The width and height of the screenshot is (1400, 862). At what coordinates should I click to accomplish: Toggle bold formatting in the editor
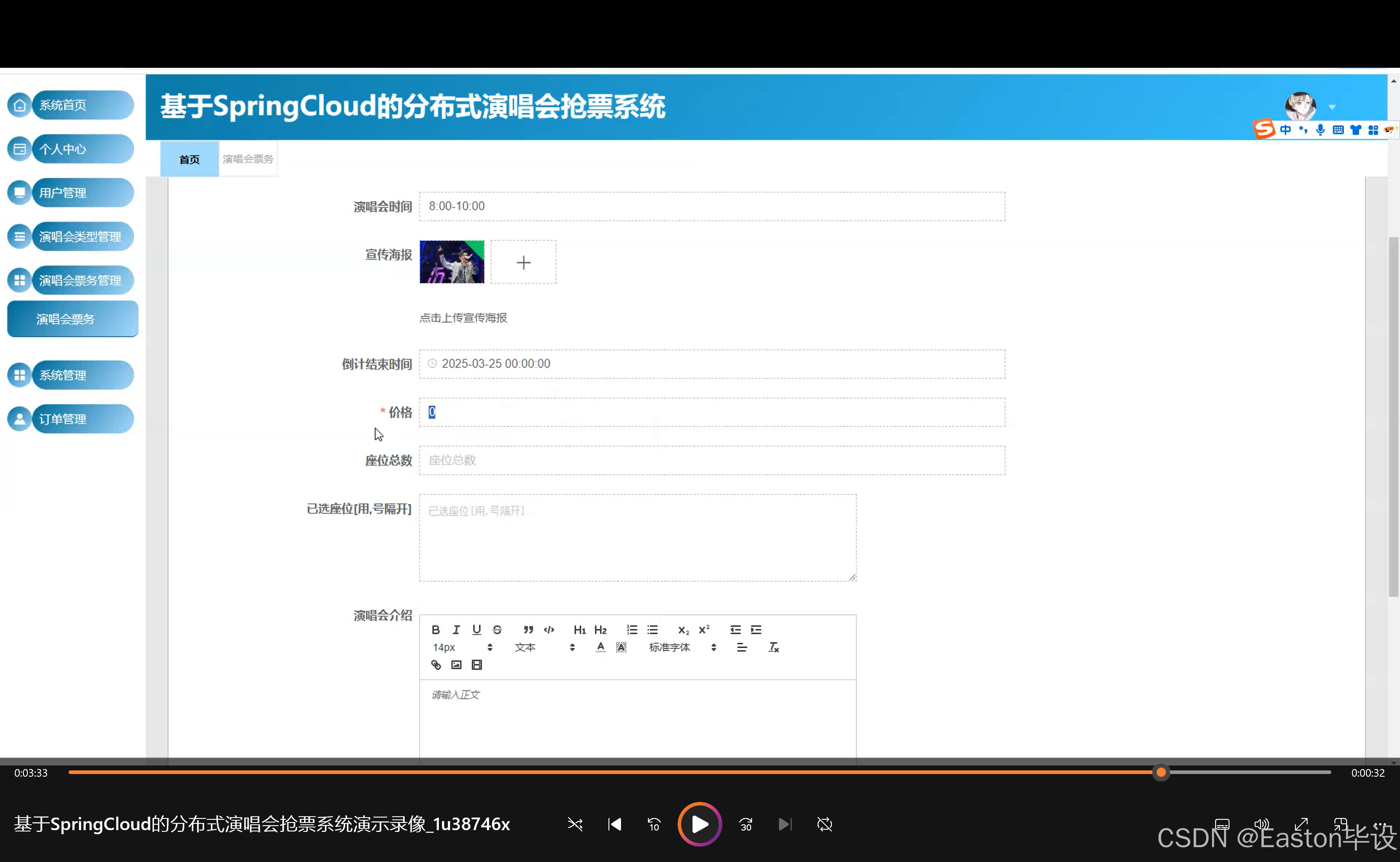tap(435, 629)
